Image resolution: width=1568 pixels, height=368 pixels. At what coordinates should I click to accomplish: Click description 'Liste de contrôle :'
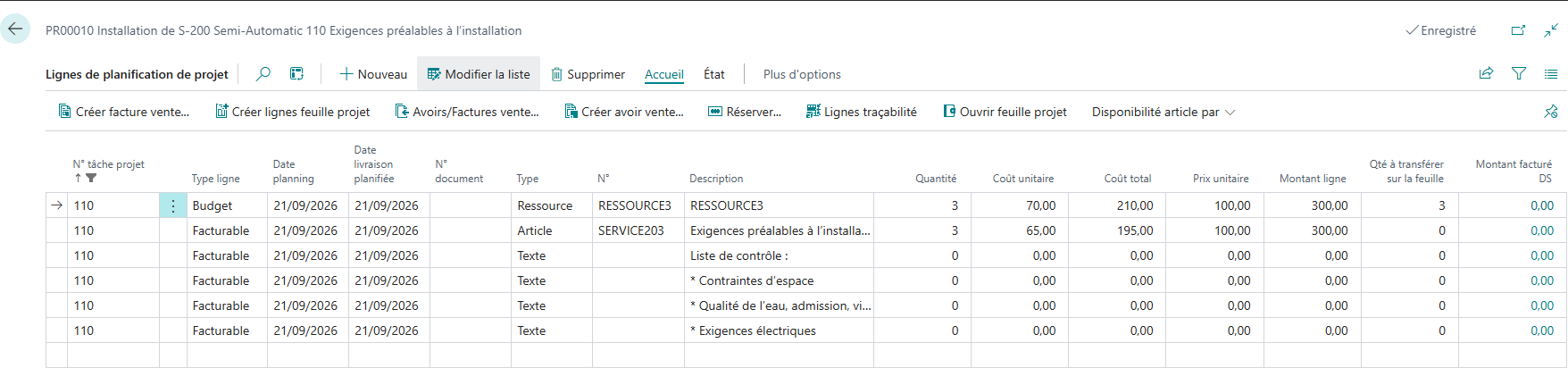pos(779,255)
